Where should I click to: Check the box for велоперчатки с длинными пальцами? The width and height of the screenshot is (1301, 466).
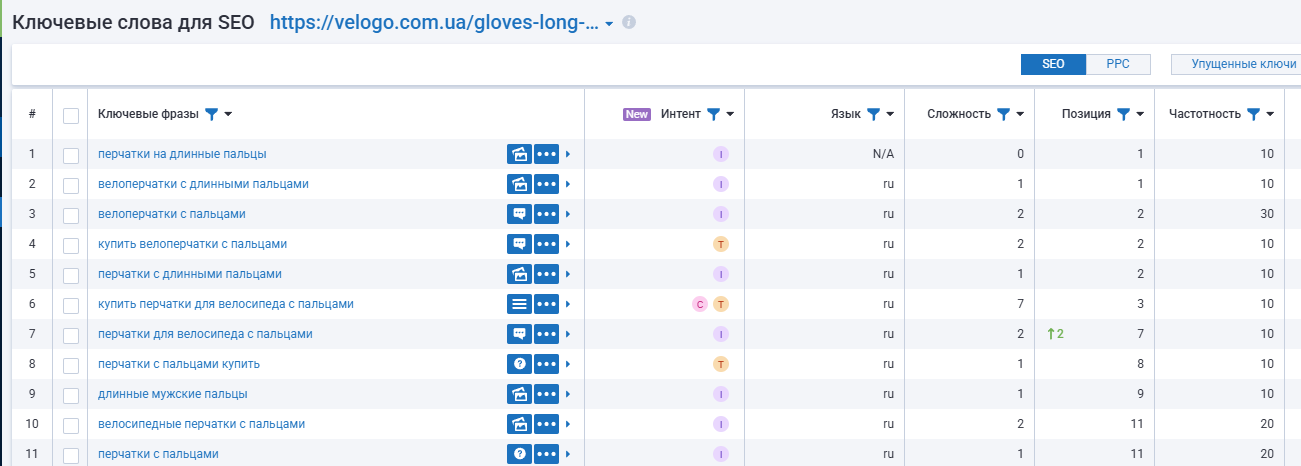click(x=71, y=185)
